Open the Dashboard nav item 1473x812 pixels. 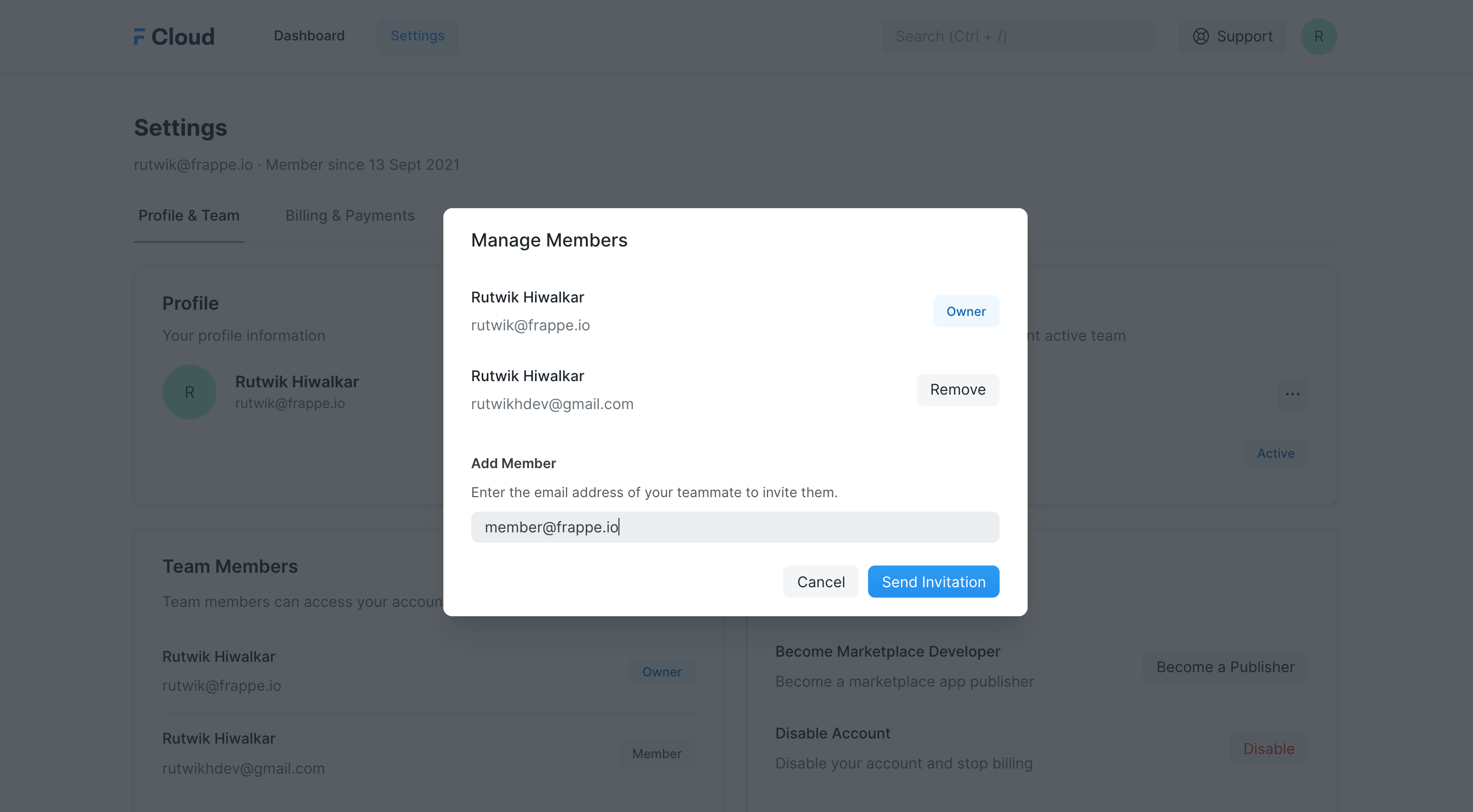pyautogui.click(x=309, y=36)
